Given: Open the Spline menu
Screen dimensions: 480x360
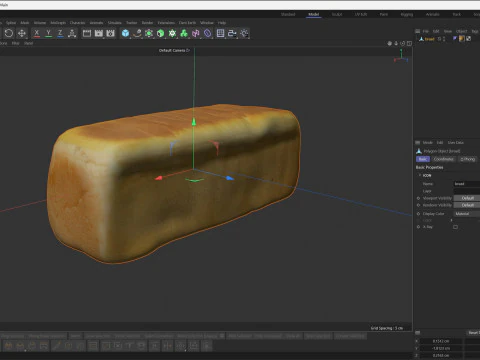Looking at the screenshot, I should [x=11, y=23].
